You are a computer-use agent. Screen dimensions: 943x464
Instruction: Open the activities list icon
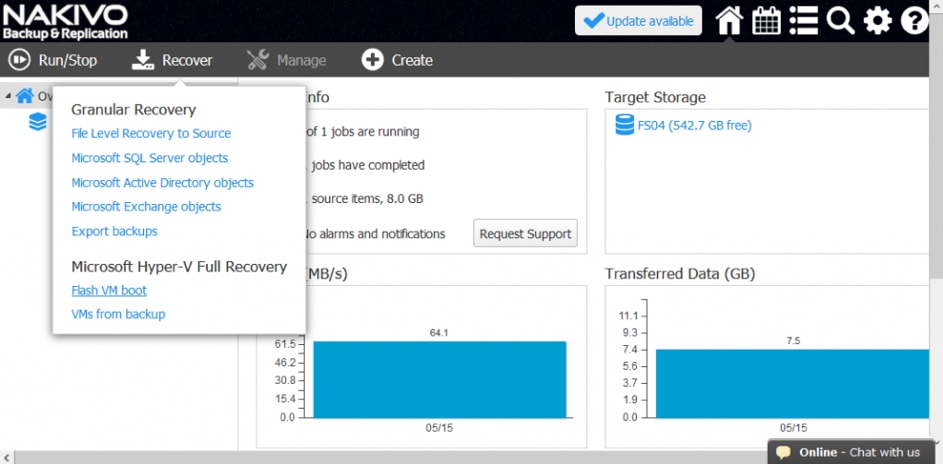(803, 20)
